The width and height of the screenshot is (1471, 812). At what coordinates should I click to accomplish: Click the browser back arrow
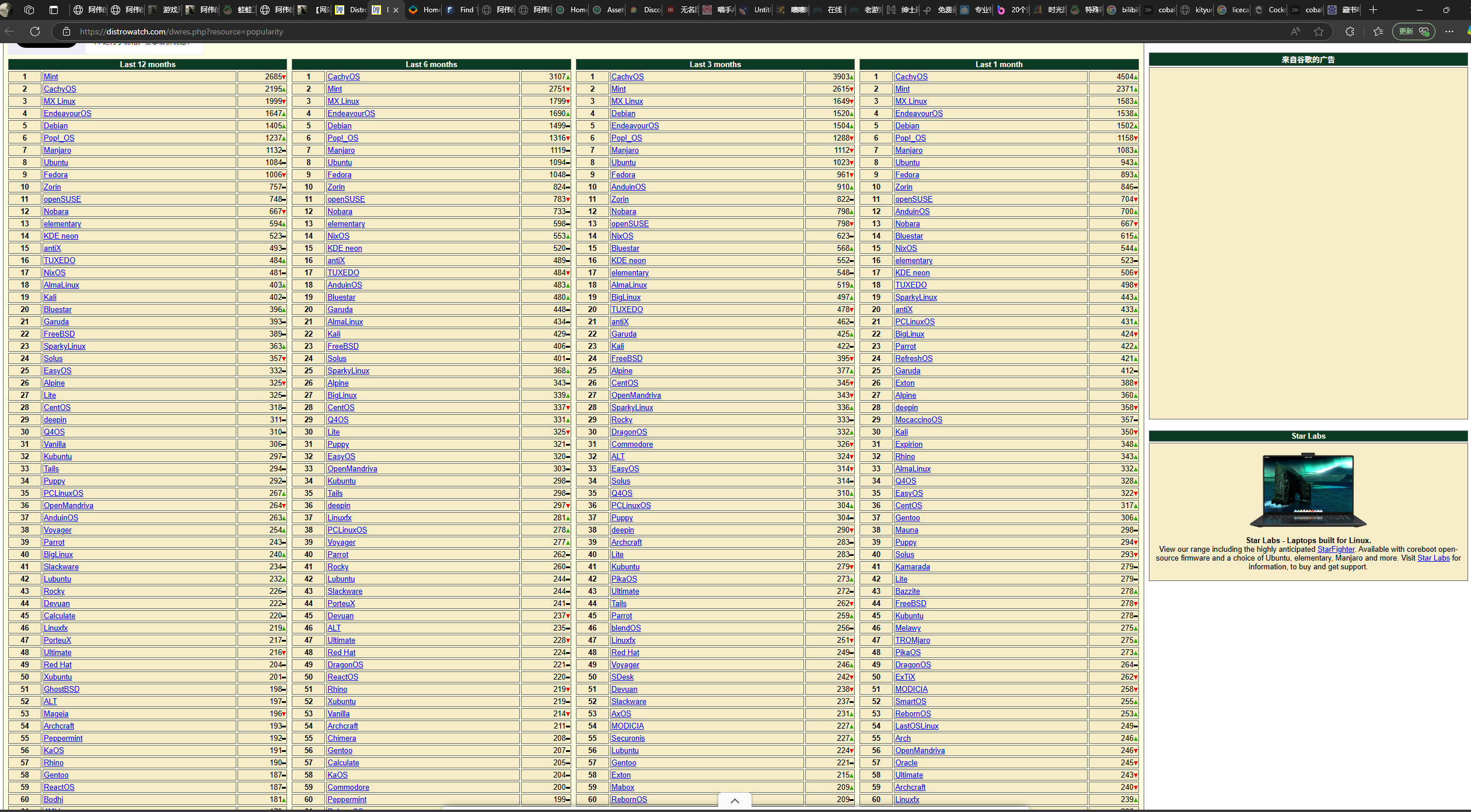pos(9,32)
